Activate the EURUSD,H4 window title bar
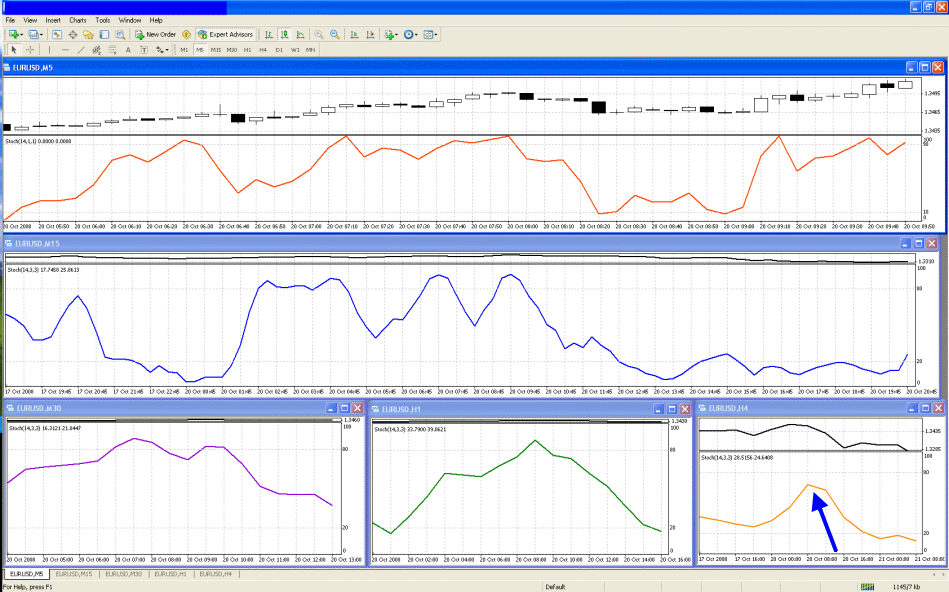This screenshot has width=949, height=592. 821,408
